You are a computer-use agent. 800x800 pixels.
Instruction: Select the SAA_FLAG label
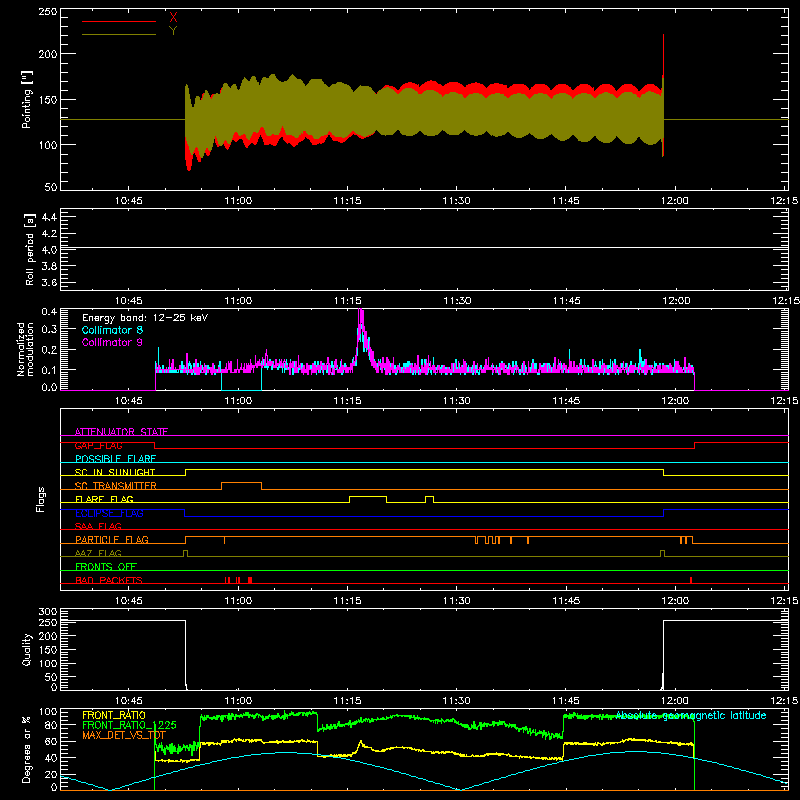click(98, 526)
